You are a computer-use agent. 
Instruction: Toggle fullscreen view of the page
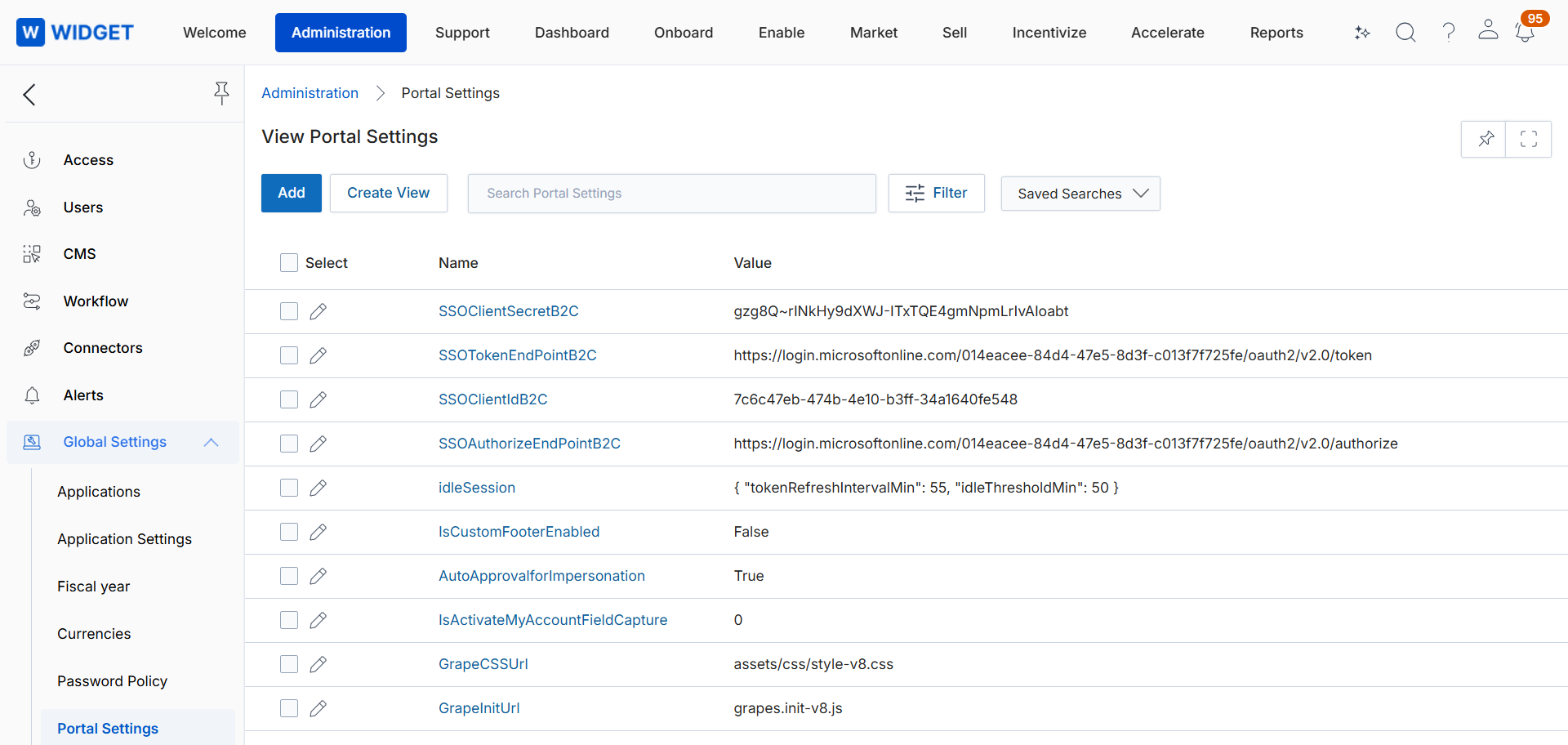coord(1529,139)
